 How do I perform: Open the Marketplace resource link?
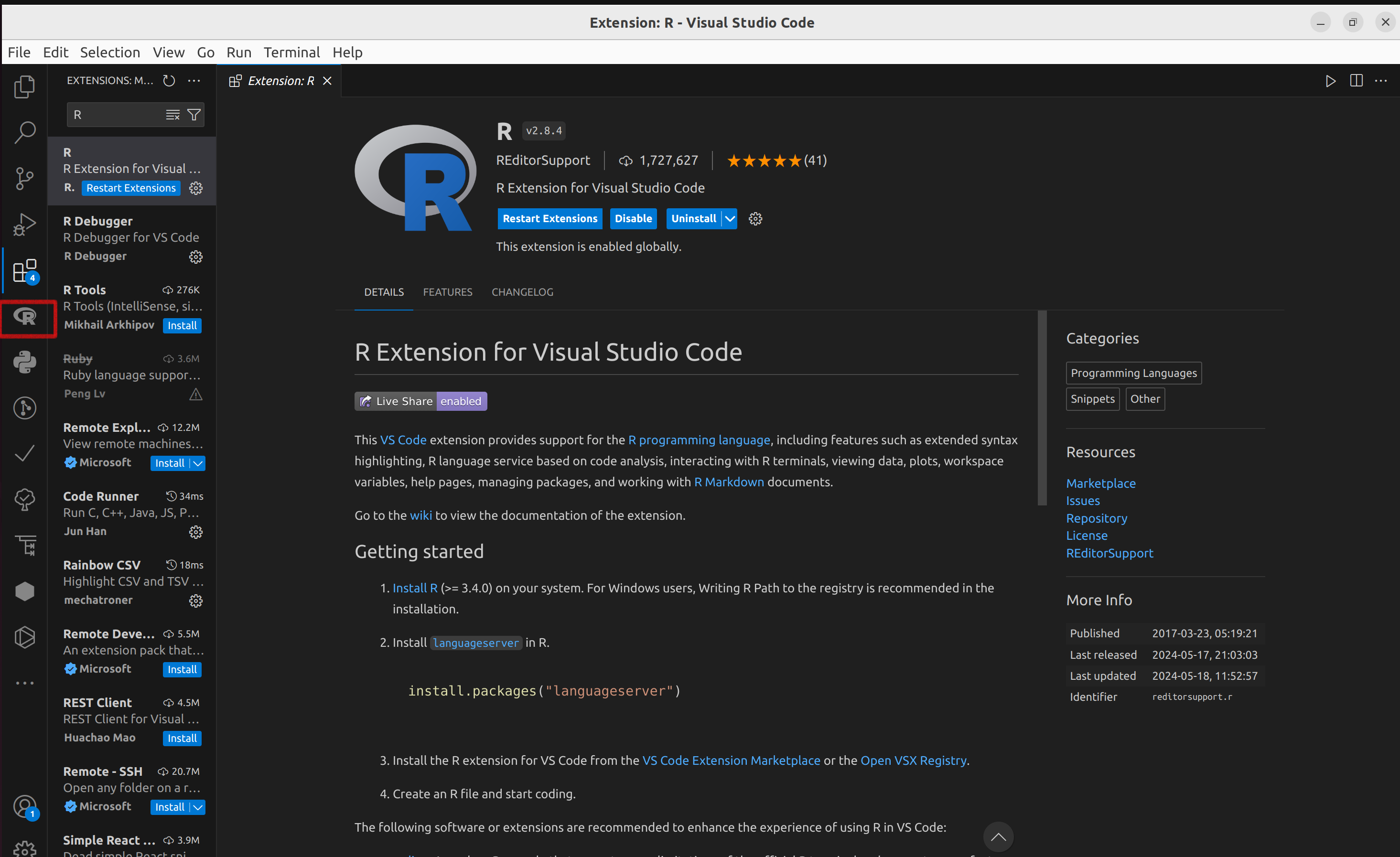(1100, 483)
